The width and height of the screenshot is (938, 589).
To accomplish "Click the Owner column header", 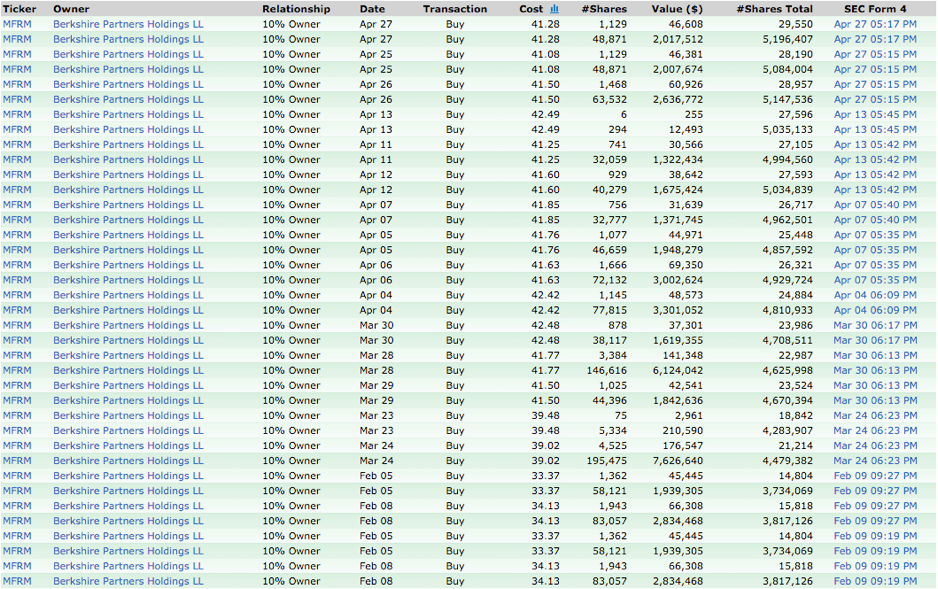I will (x=71, y=9).
